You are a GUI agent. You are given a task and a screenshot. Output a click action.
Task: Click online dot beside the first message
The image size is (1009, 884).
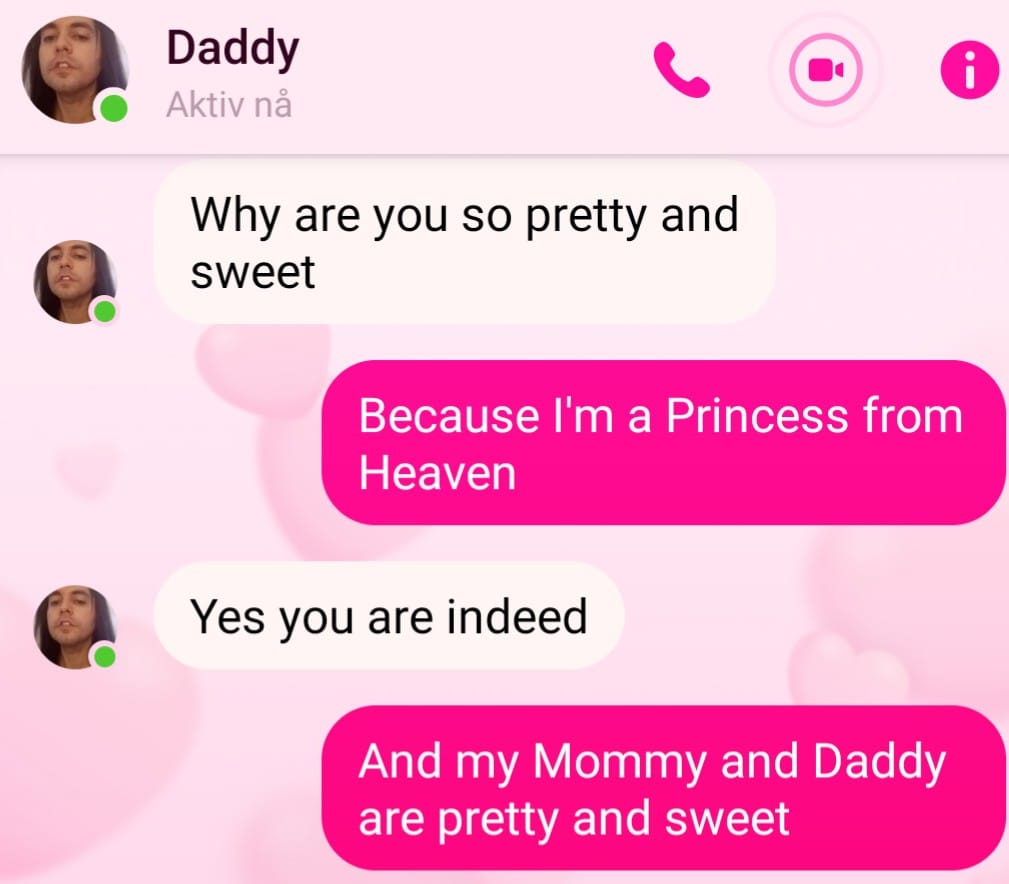105,312
